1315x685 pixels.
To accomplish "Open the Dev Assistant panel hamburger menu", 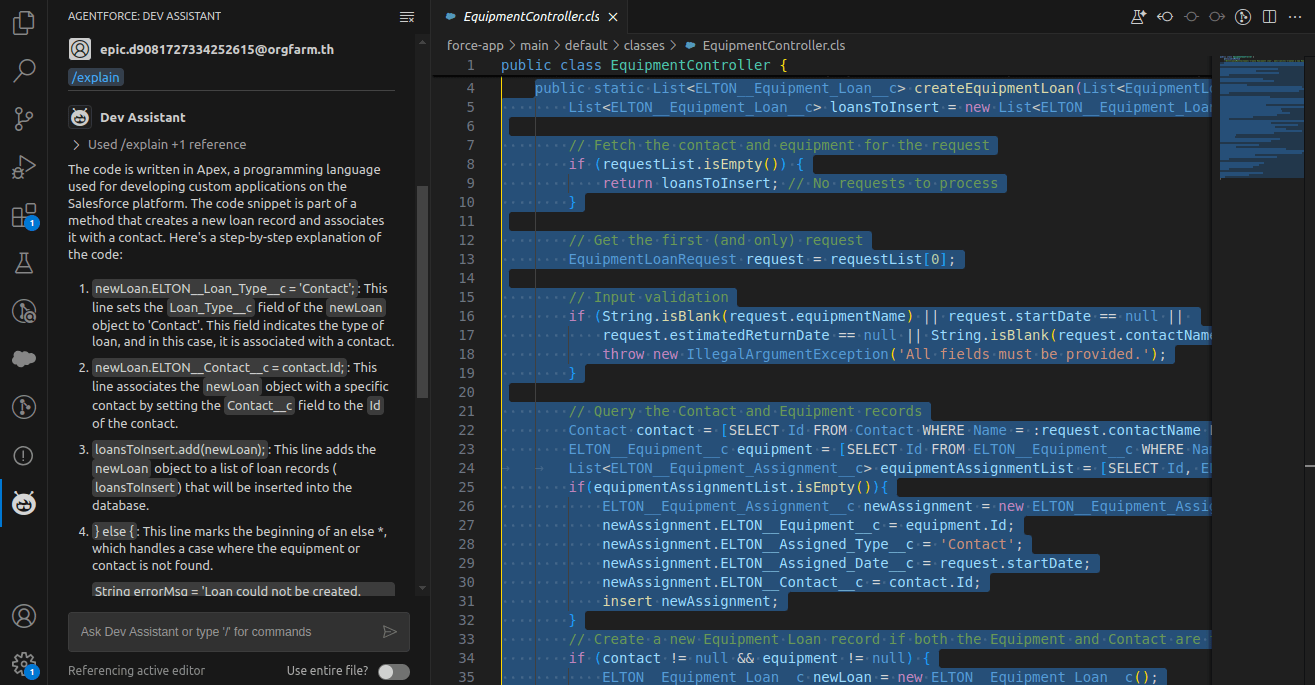I will pyautogui.click(x=407, y=16).
